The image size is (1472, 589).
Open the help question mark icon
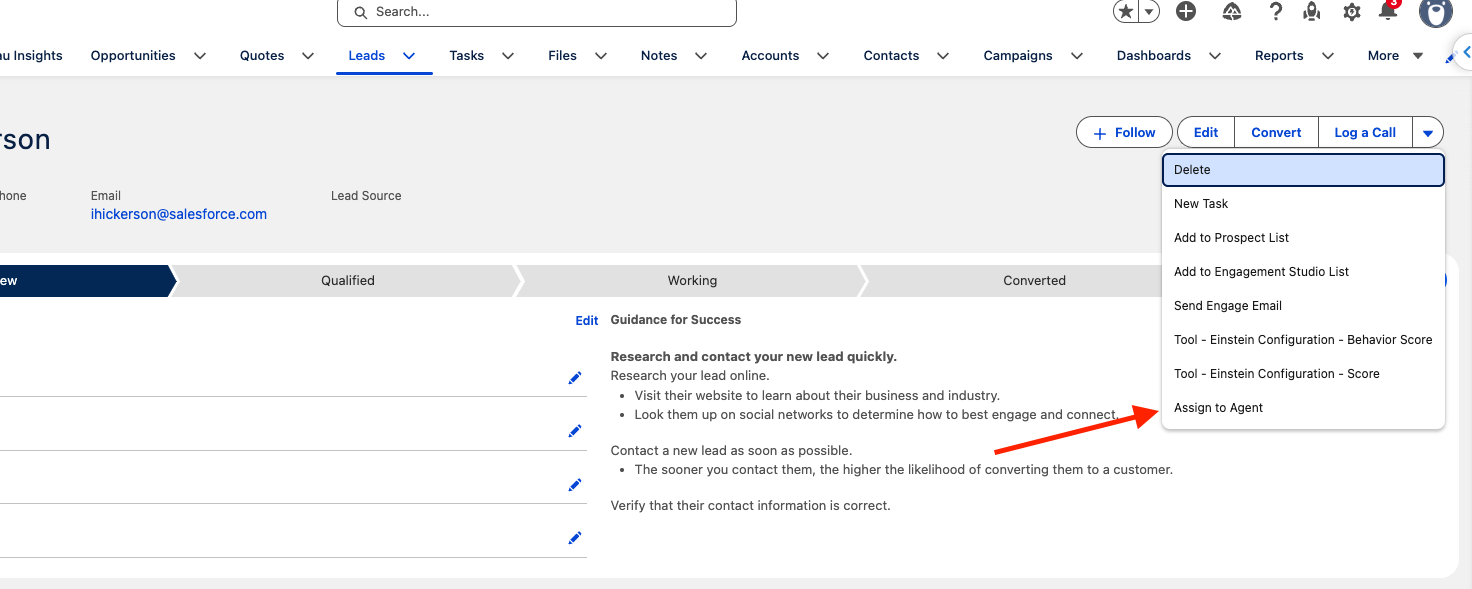1275,11
